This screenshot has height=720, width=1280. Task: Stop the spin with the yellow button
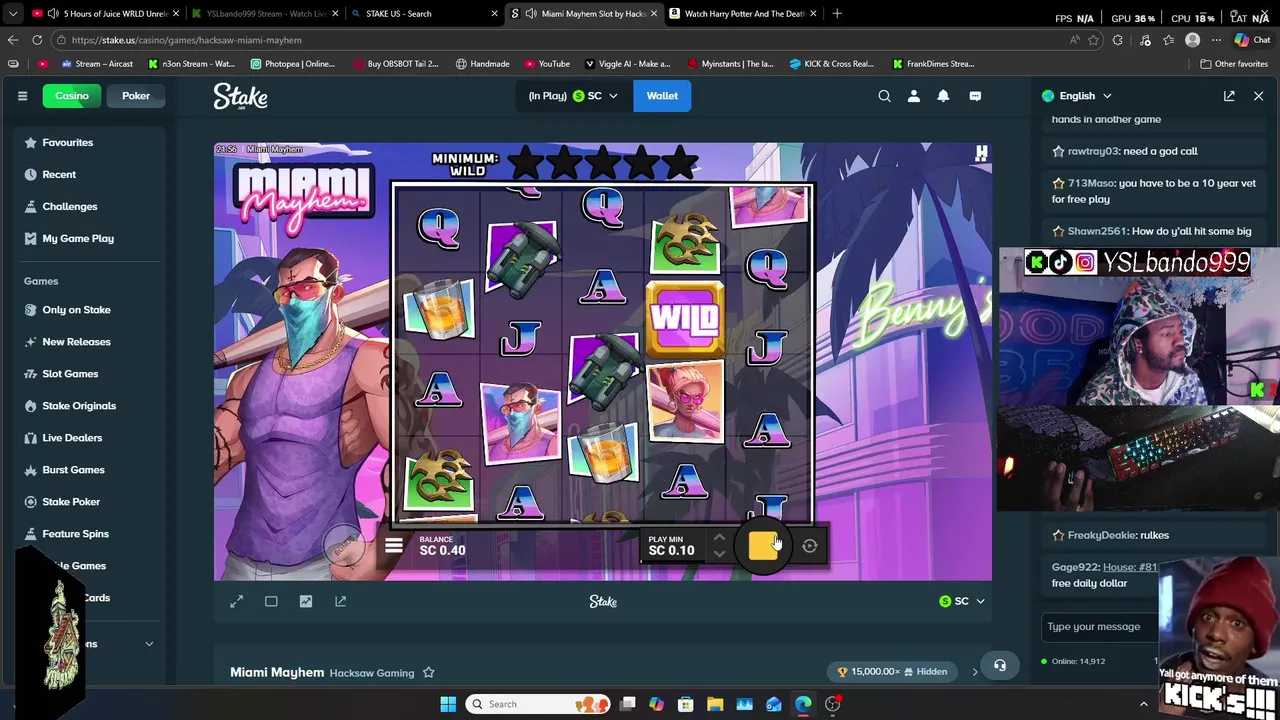click(x=763, y=545)
